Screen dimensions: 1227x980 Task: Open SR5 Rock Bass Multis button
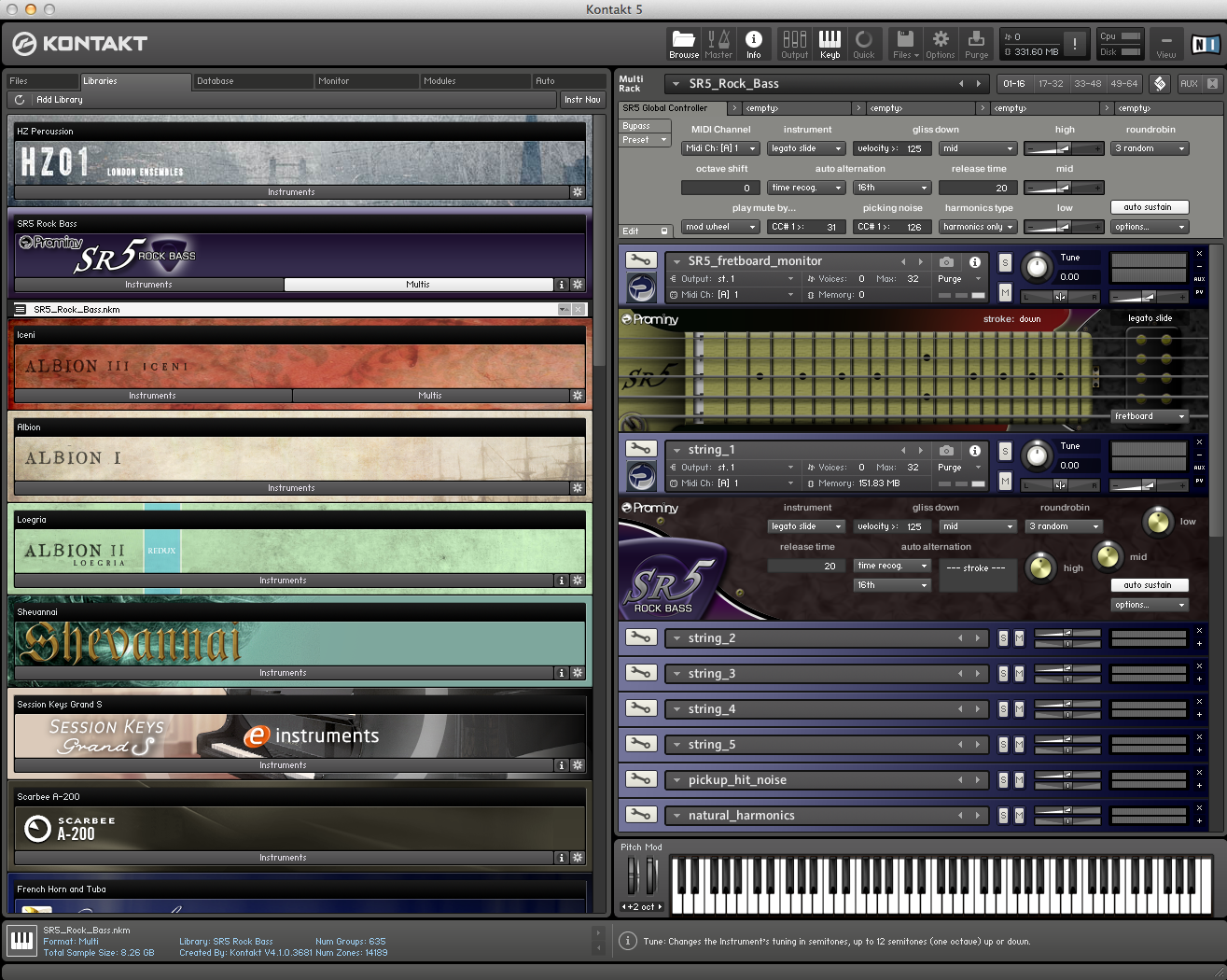click(x=418, y=285)
